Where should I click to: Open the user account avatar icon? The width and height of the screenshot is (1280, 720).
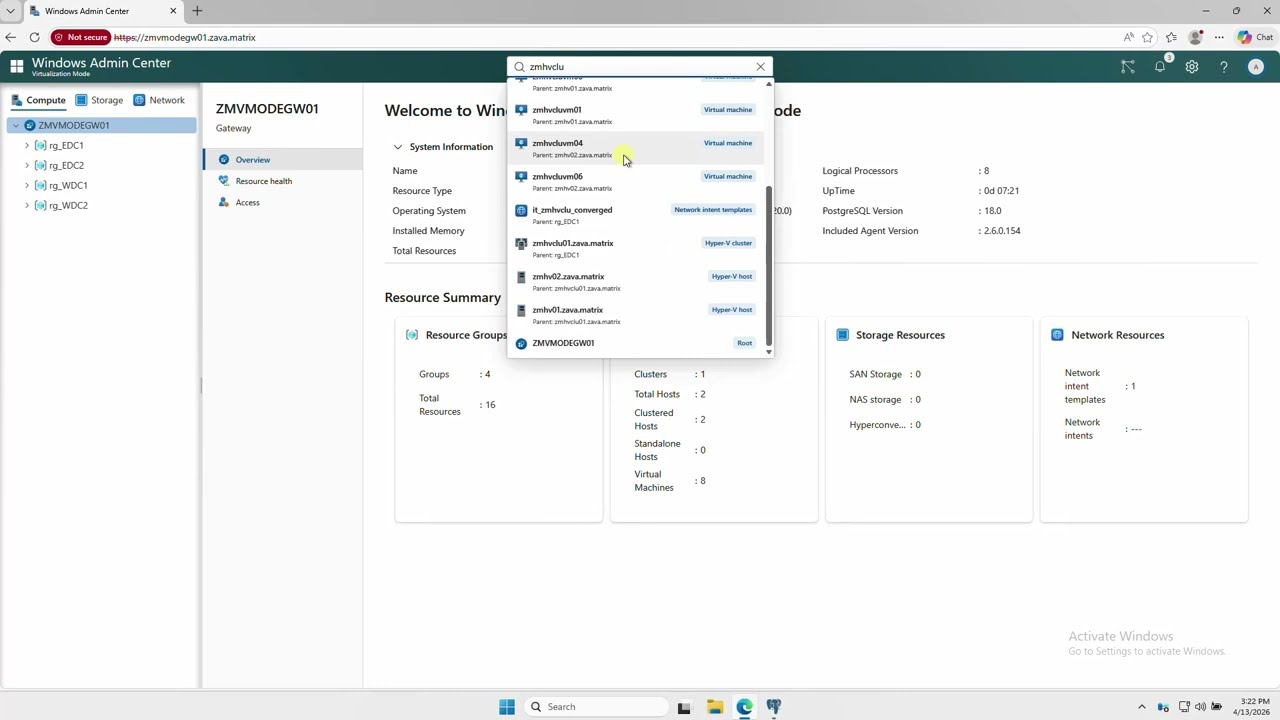point(1256,67)
